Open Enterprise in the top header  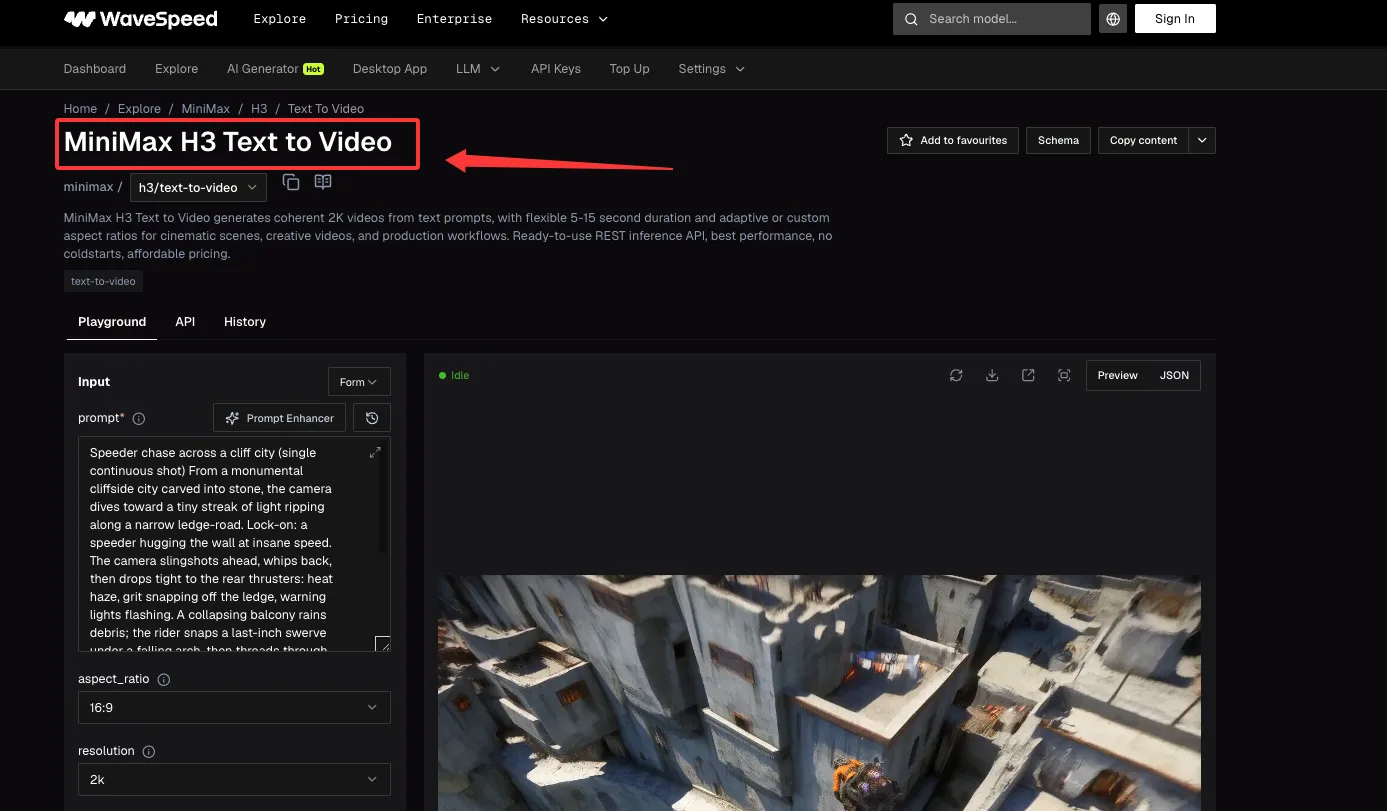[454, 19]
